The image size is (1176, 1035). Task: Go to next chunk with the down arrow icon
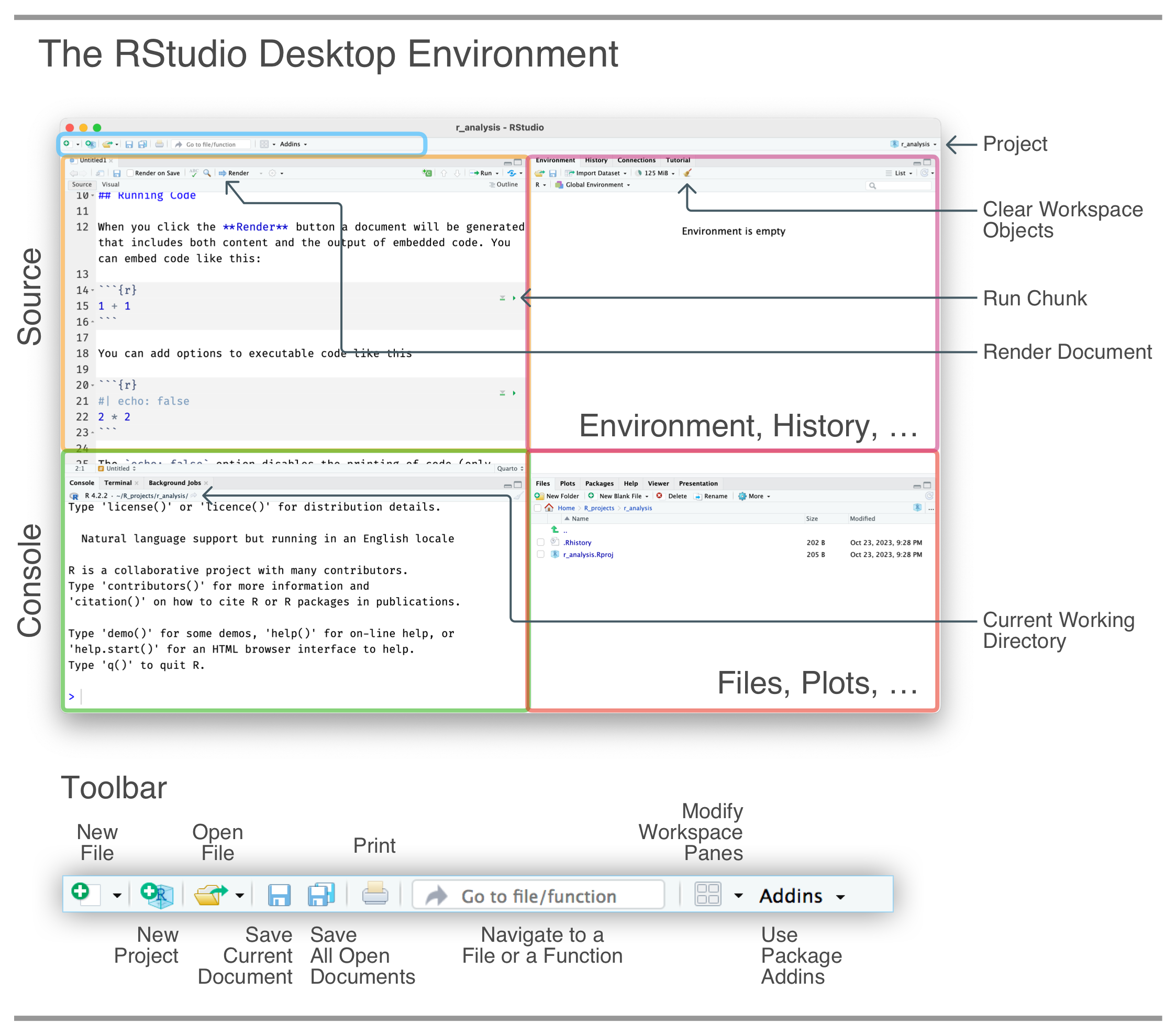click(457, 173)
